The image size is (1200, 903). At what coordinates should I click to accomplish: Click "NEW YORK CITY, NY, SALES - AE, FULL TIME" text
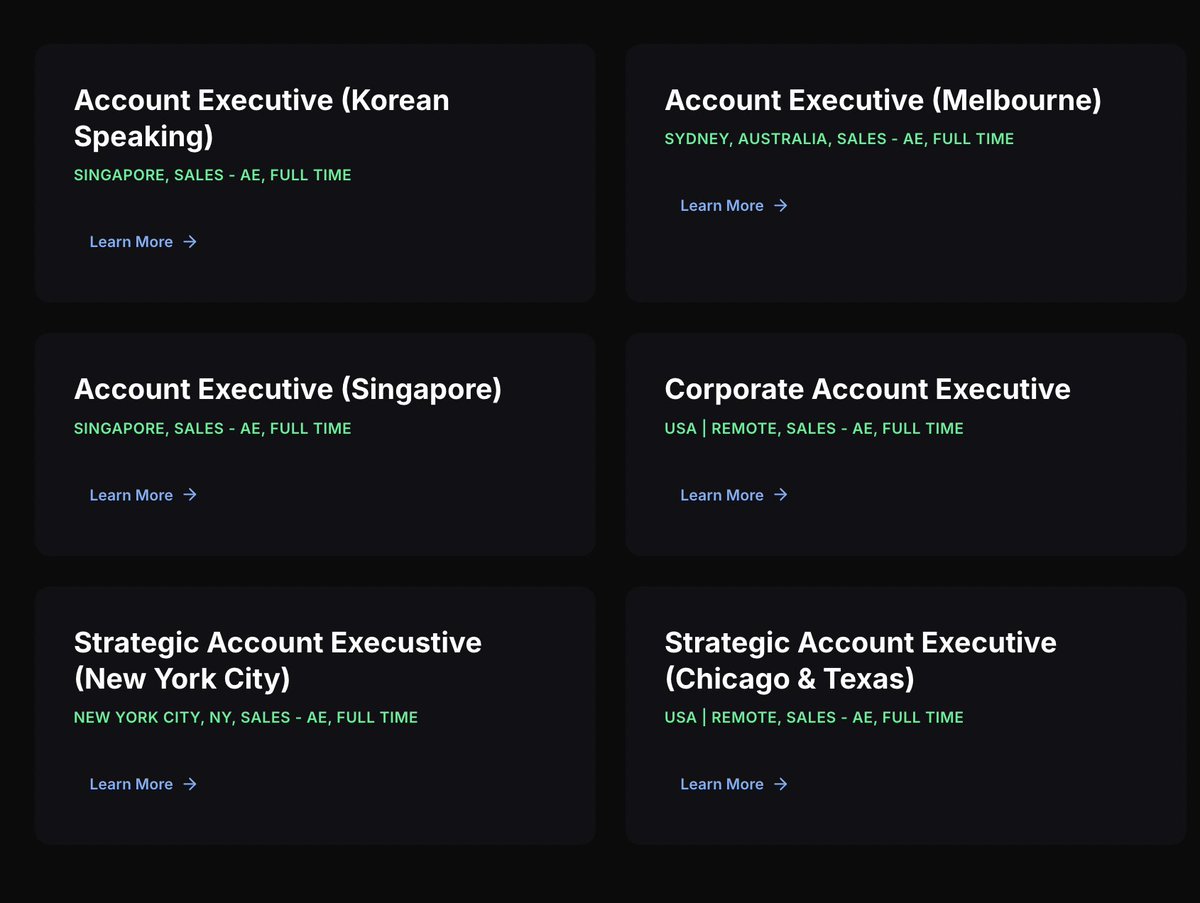246,717
